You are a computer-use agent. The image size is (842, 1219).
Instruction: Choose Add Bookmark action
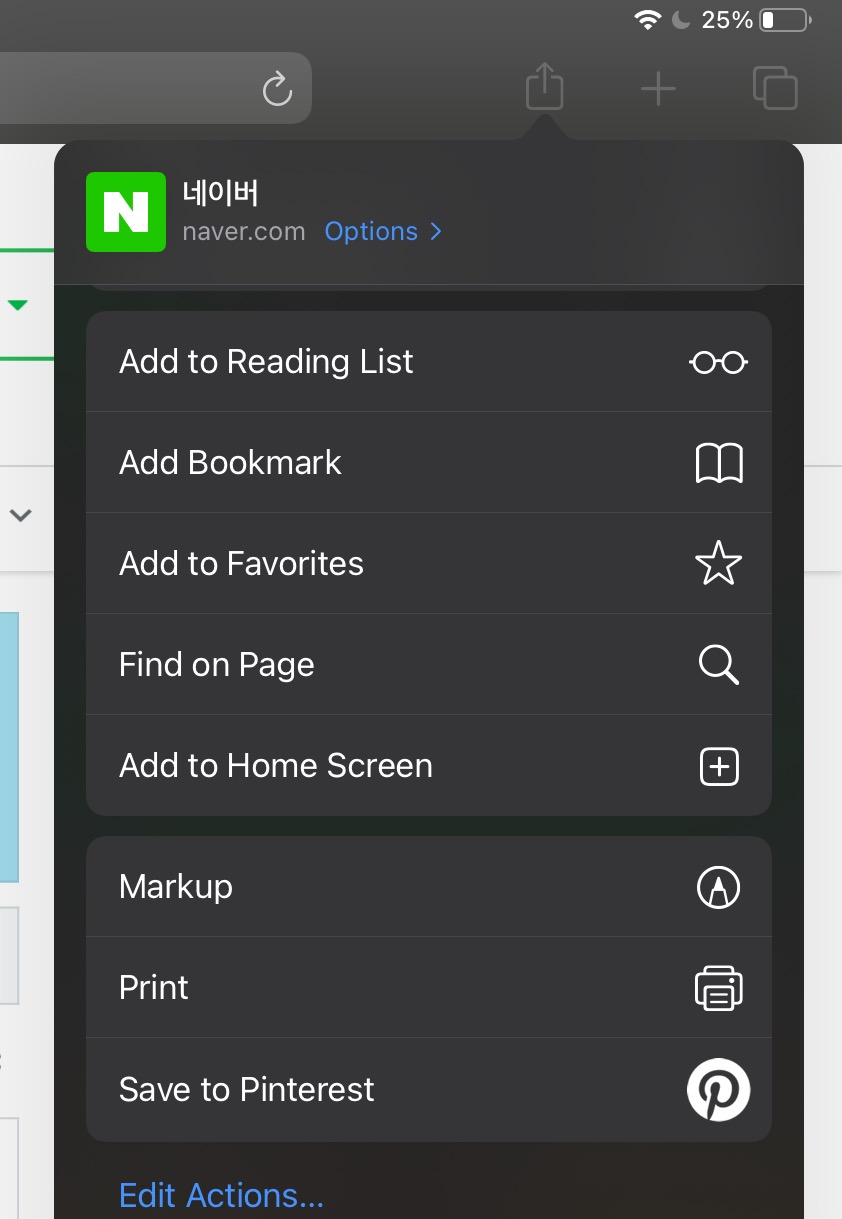(x=429, y=463)
